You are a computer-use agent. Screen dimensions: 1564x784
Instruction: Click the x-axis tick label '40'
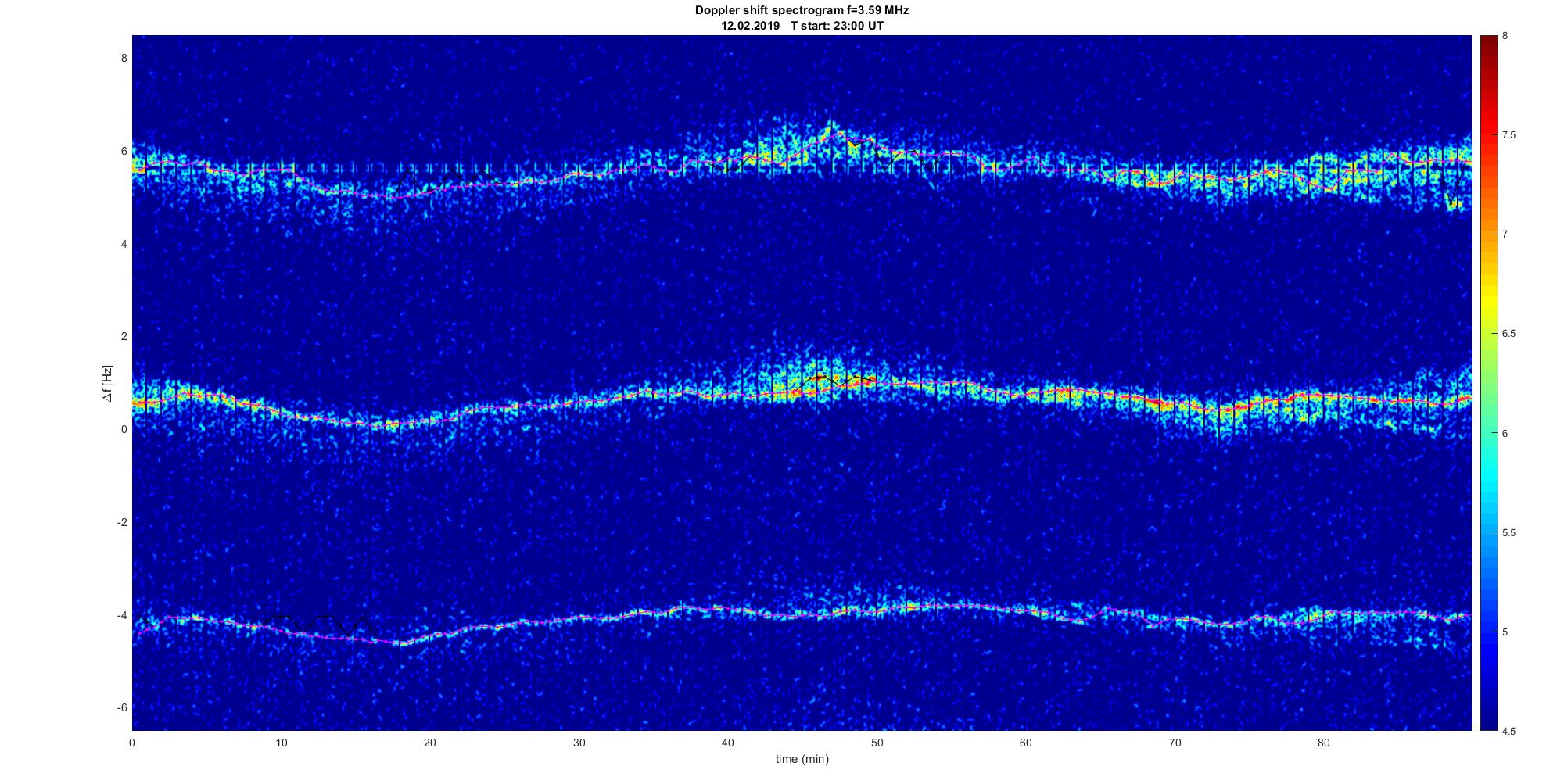[x=727, y=743]
